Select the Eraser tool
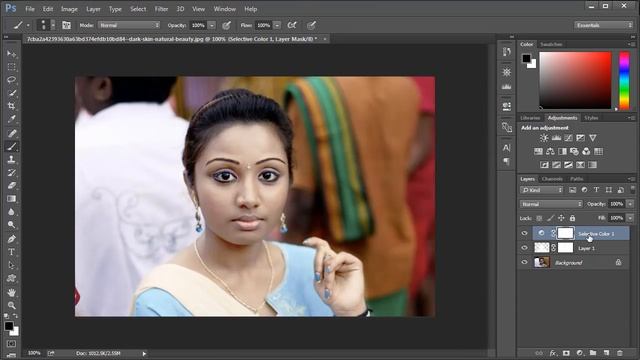 11,185
